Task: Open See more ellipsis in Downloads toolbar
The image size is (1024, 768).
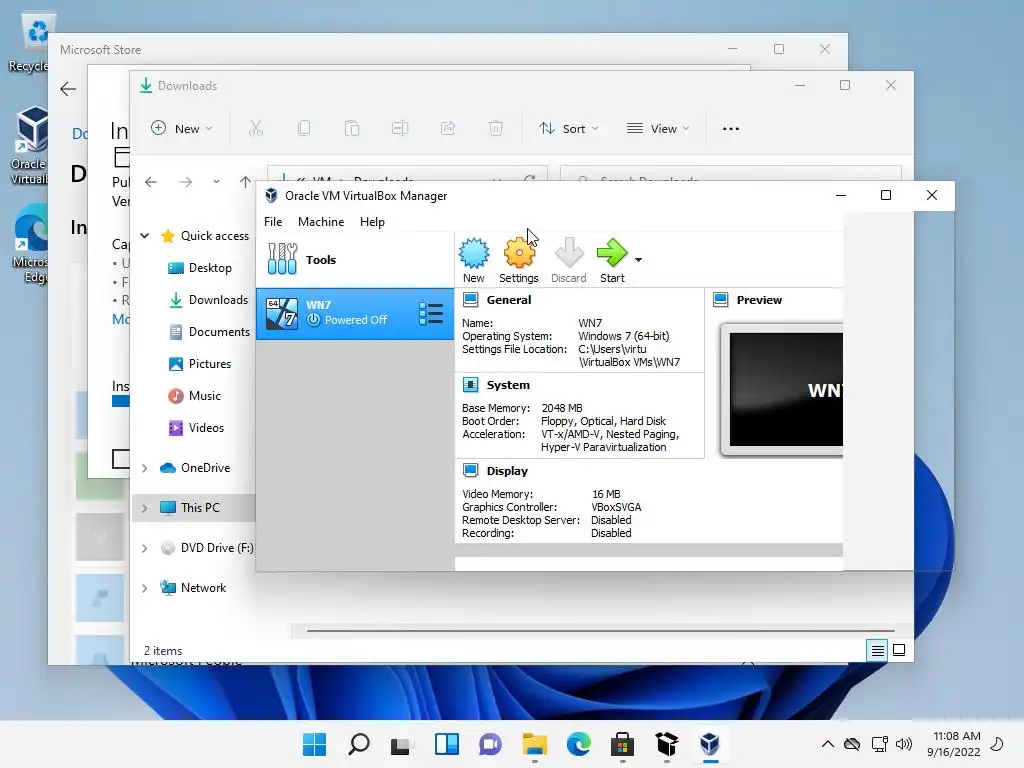Action: (731, 129)
